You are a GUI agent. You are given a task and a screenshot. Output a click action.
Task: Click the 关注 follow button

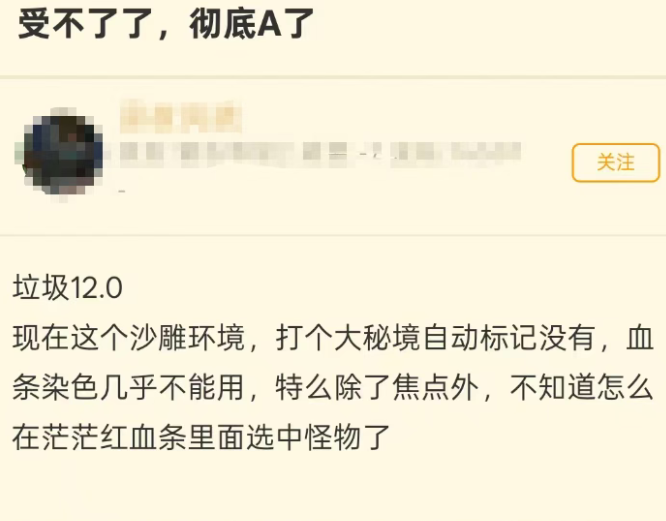tap(615, 163)
